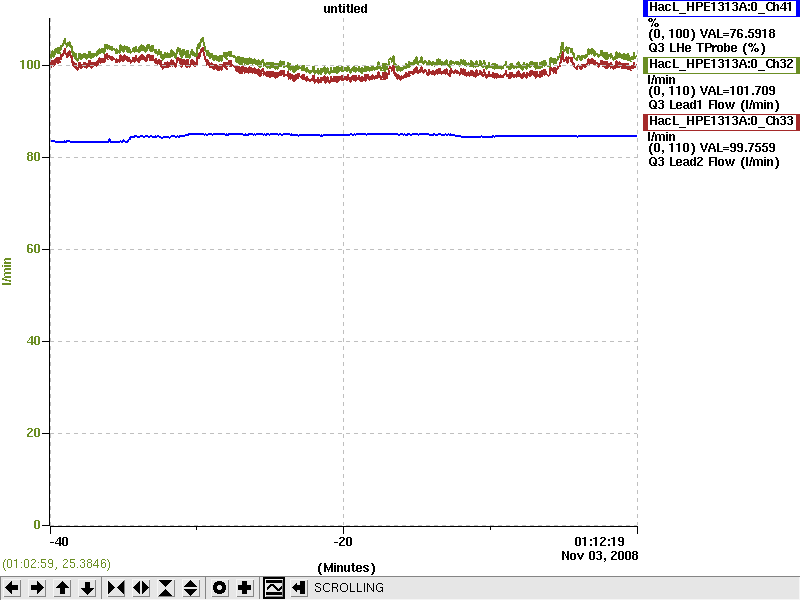The image size is (800, 600).
Task: Click the SCROLLING status label
Action: click(x=349, y=588)
